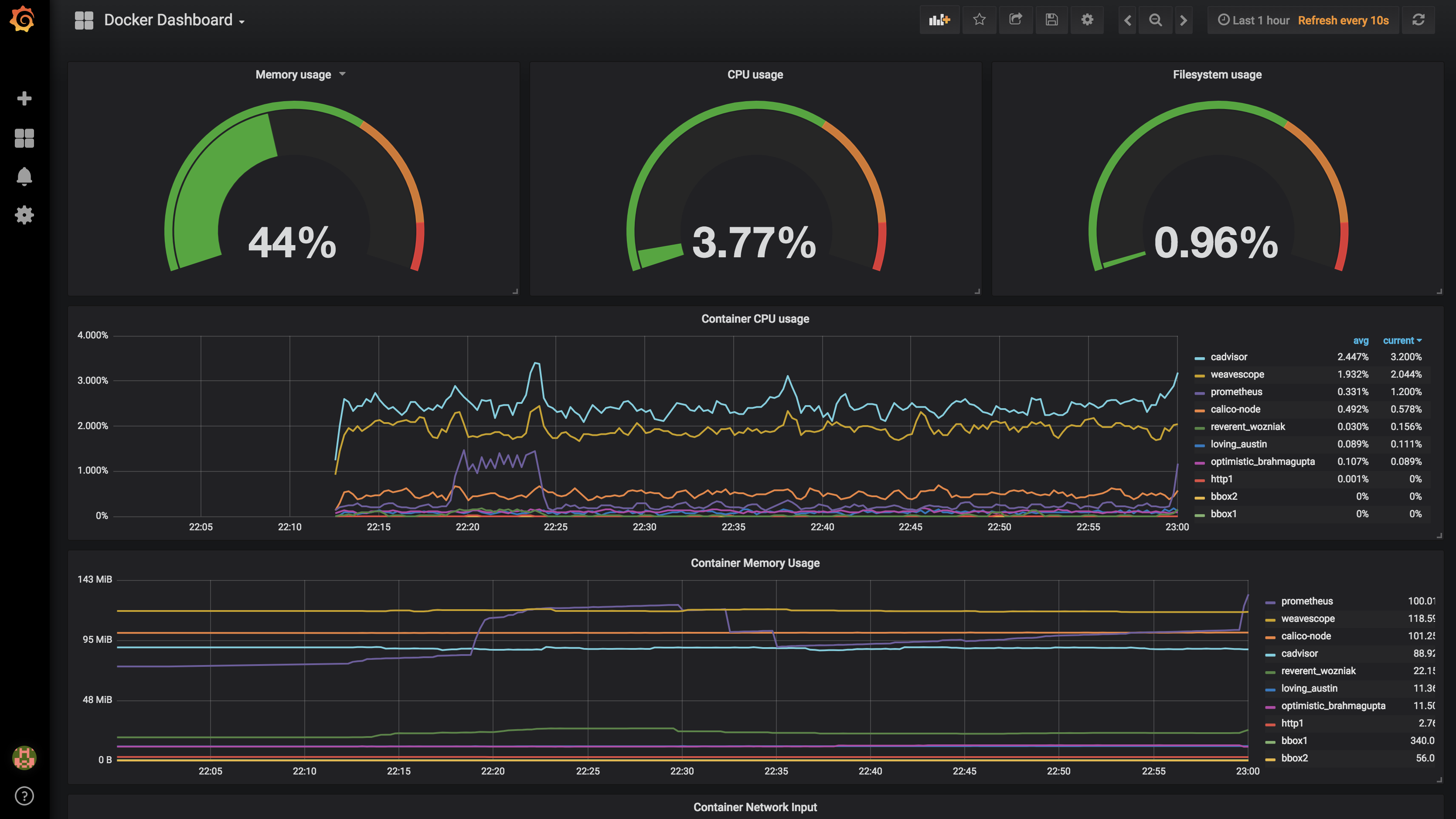
Task: Toggle bbox2 series in Memory legend
Action: click(x=1294, y=758)
